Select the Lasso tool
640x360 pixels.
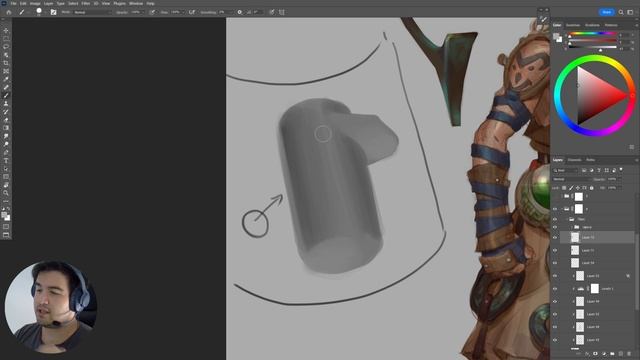6,47
